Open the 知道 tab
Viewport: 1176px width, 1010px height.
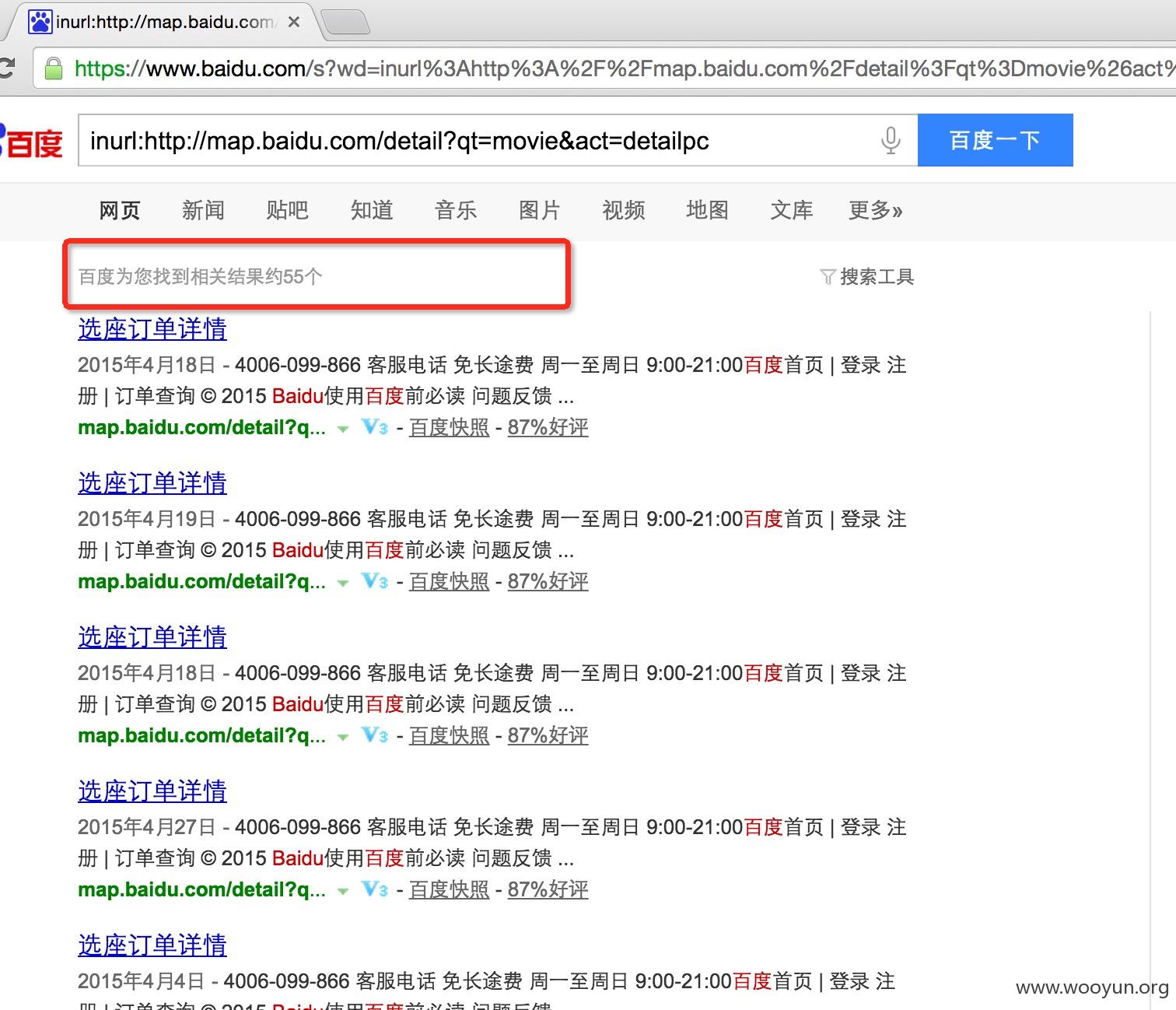click(x=372, y=210)
